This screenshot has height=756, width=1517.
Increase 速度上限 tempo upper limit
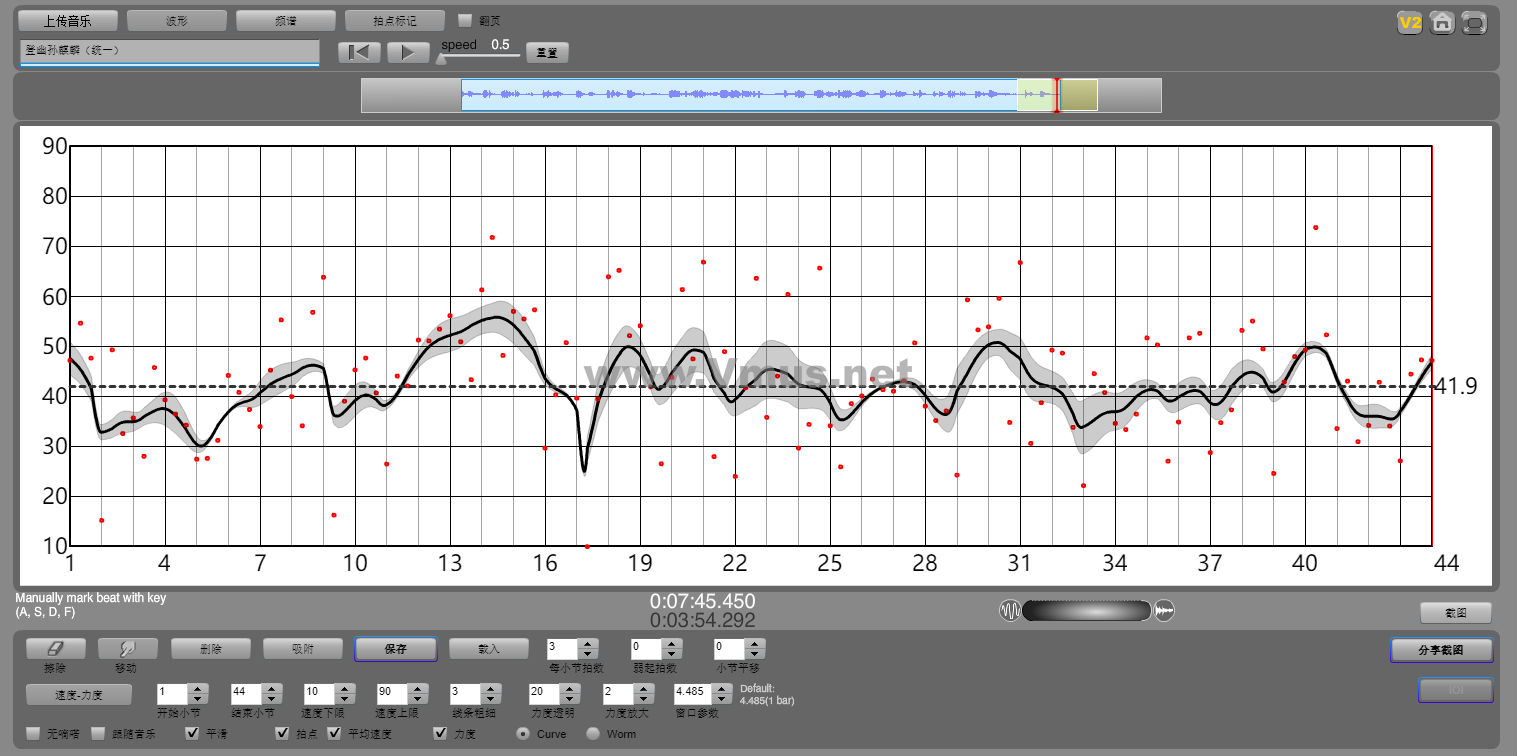(417, 688)
